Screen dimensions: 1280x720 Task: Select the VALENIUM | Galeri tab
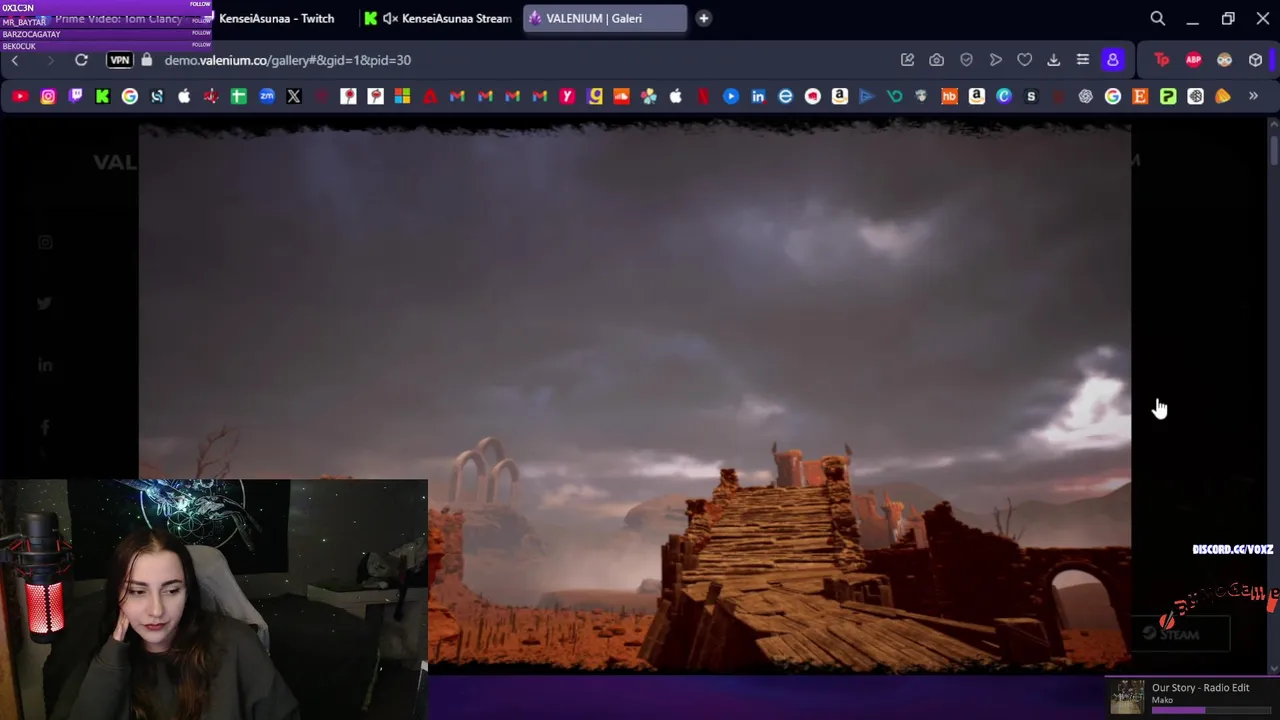pos(605,18)
